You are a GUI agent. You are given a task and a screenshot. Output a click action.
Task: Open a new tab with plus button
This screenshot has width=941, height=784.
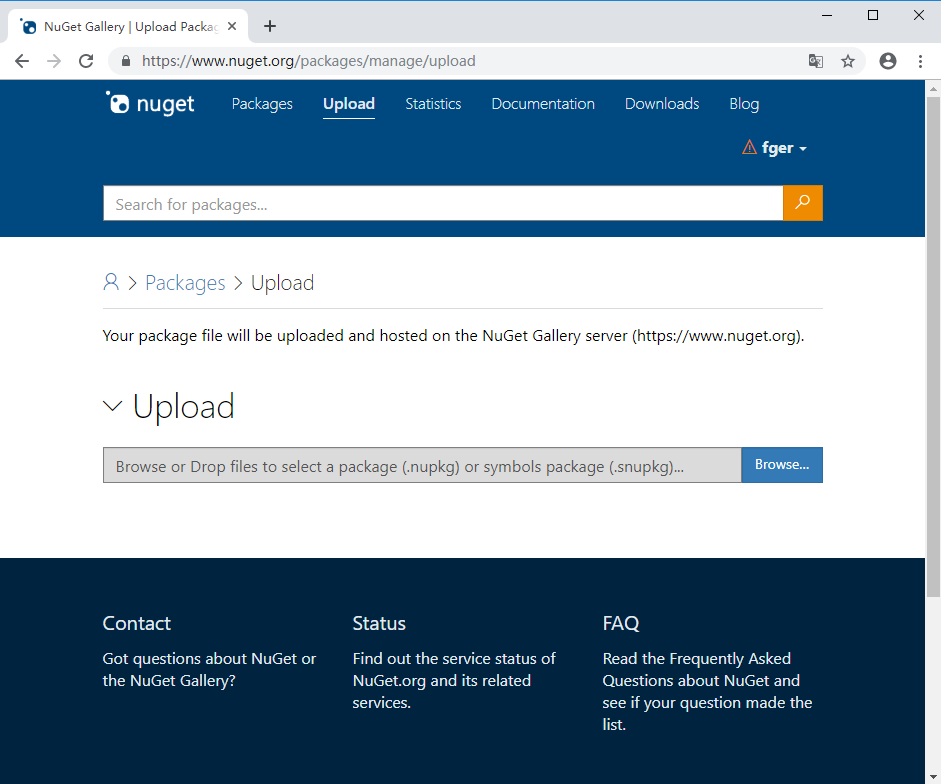(x=270, y=26)
